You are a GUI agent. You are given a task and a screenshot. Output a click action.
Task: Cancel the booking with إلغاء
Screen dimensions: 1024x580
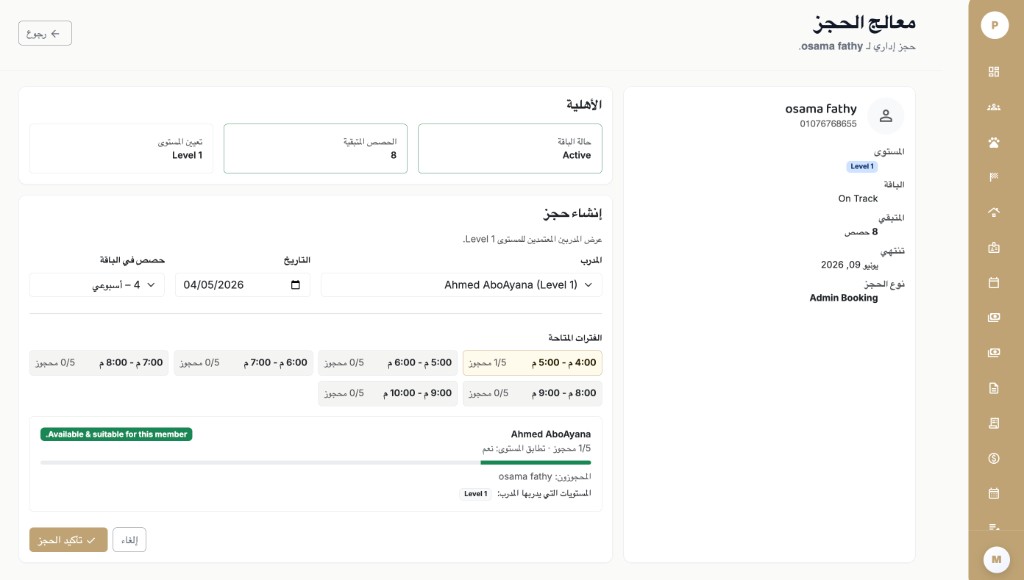pyautogui.click(x=129, y=540)
